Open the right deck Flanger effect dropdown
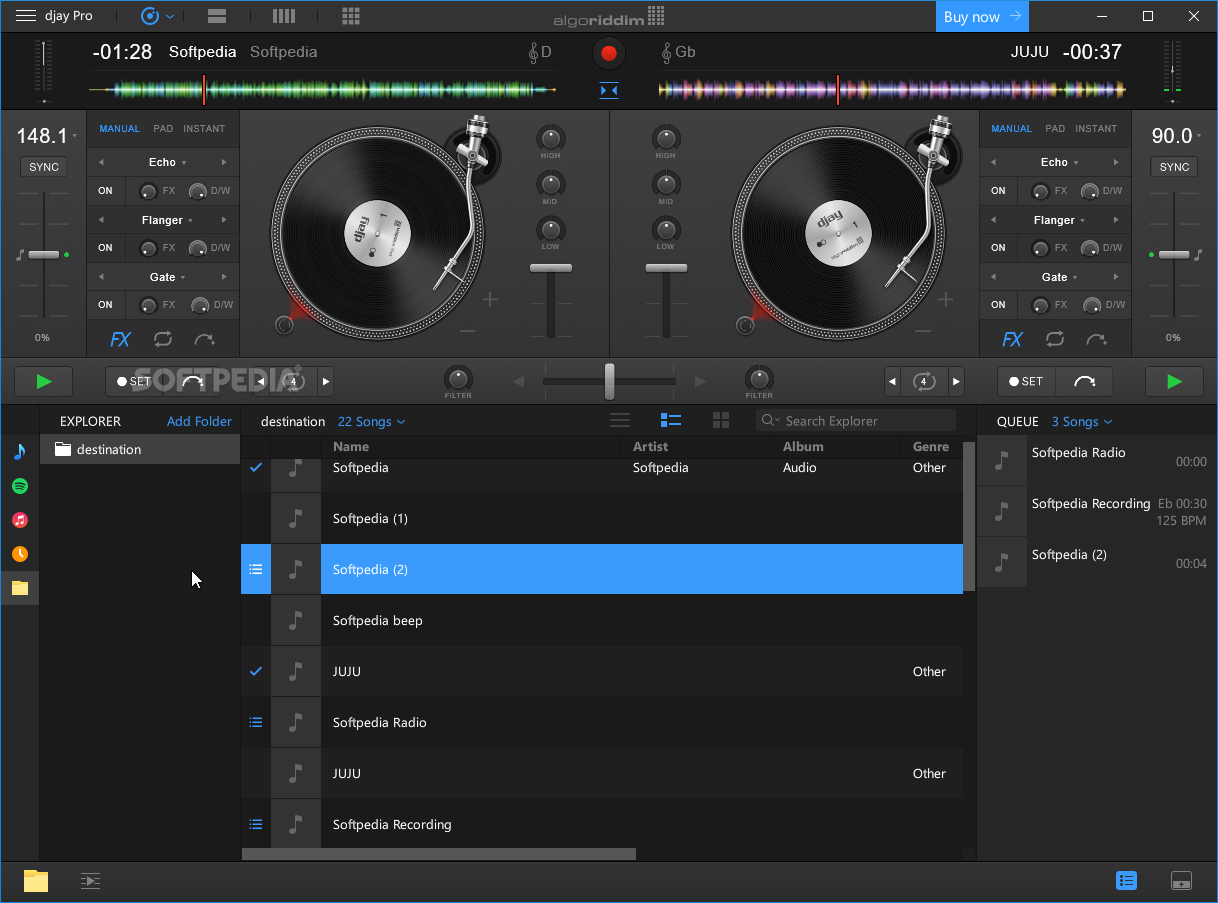 (1059, 220)
